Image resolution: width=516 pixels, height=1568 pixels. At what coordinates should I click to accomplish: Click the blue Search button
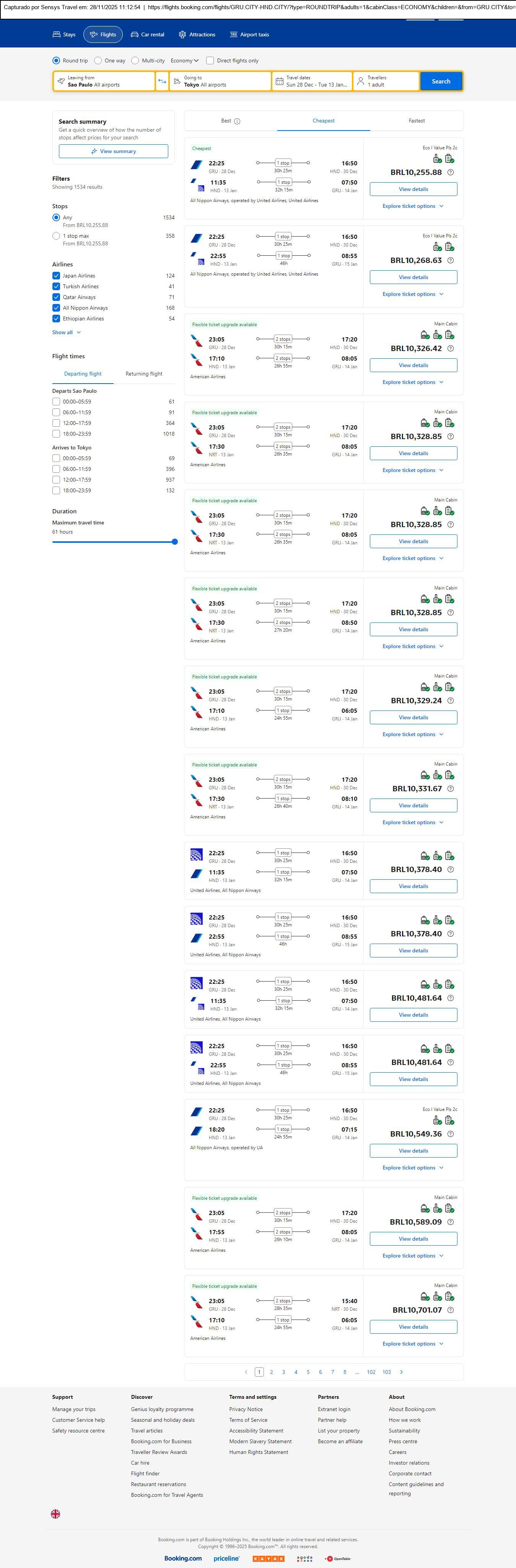441,82
